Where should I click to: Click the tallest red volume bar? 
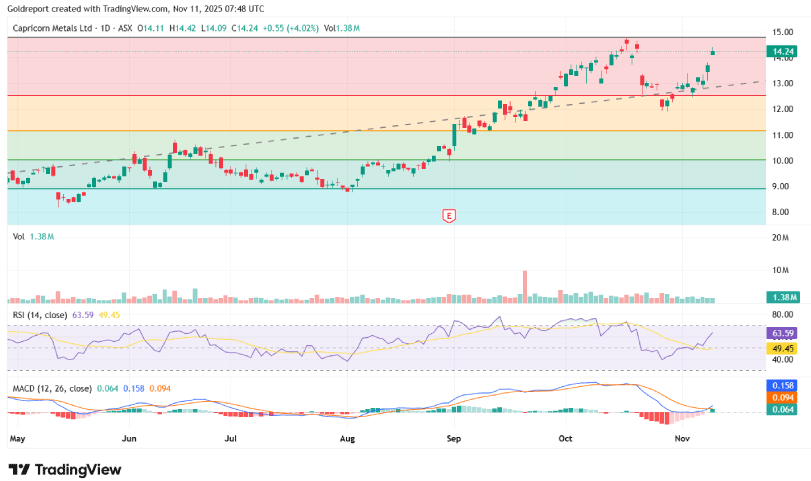[523, 286]
